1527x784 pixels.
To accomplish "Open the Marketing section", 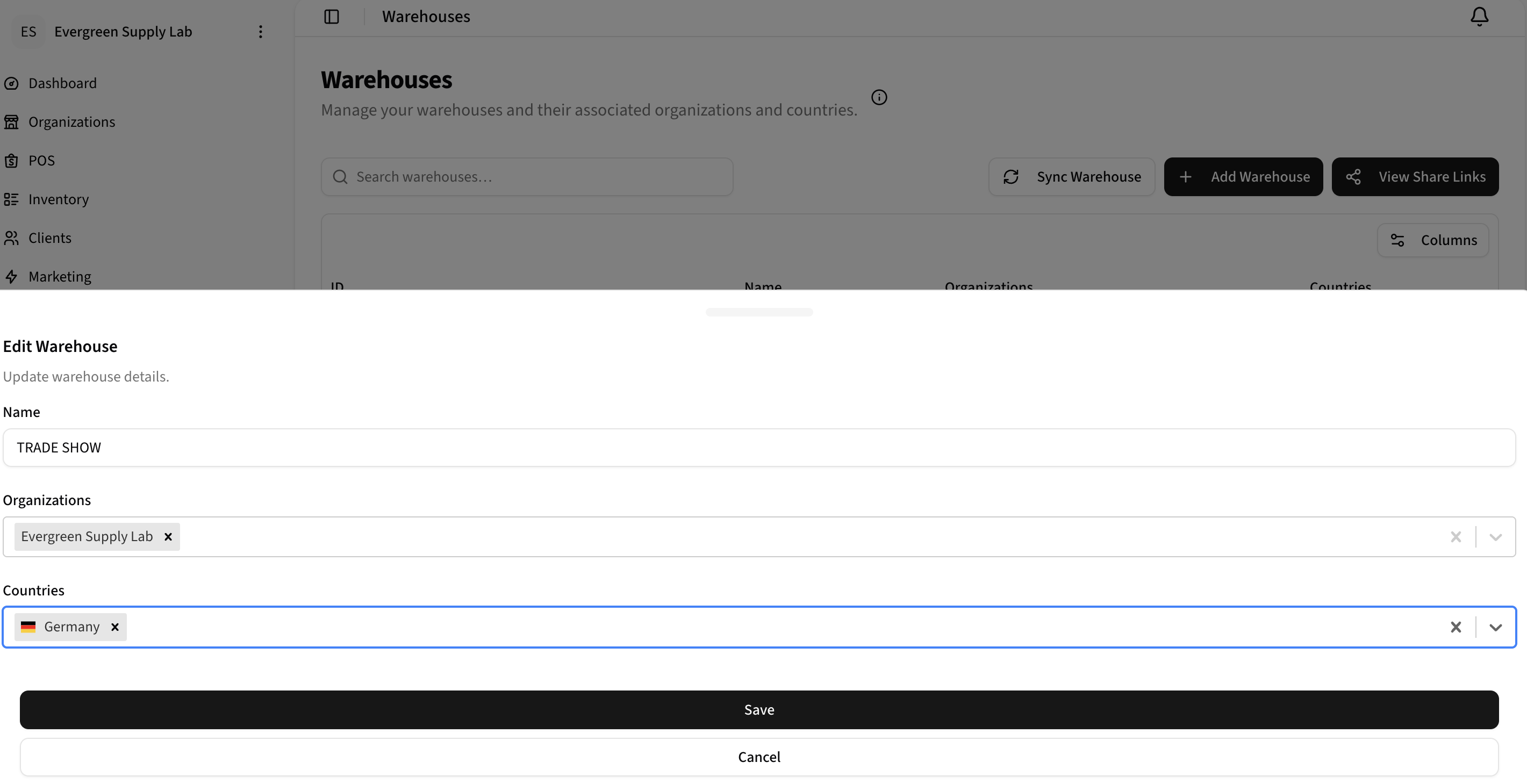I will coord(59,276).
